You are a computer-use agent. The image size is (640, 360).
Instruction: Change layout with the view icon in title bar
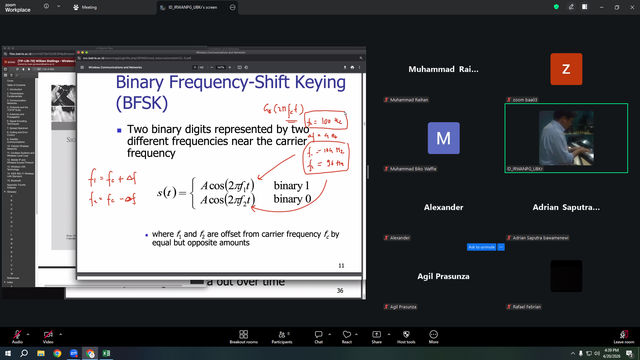click(x=585, y=7)
